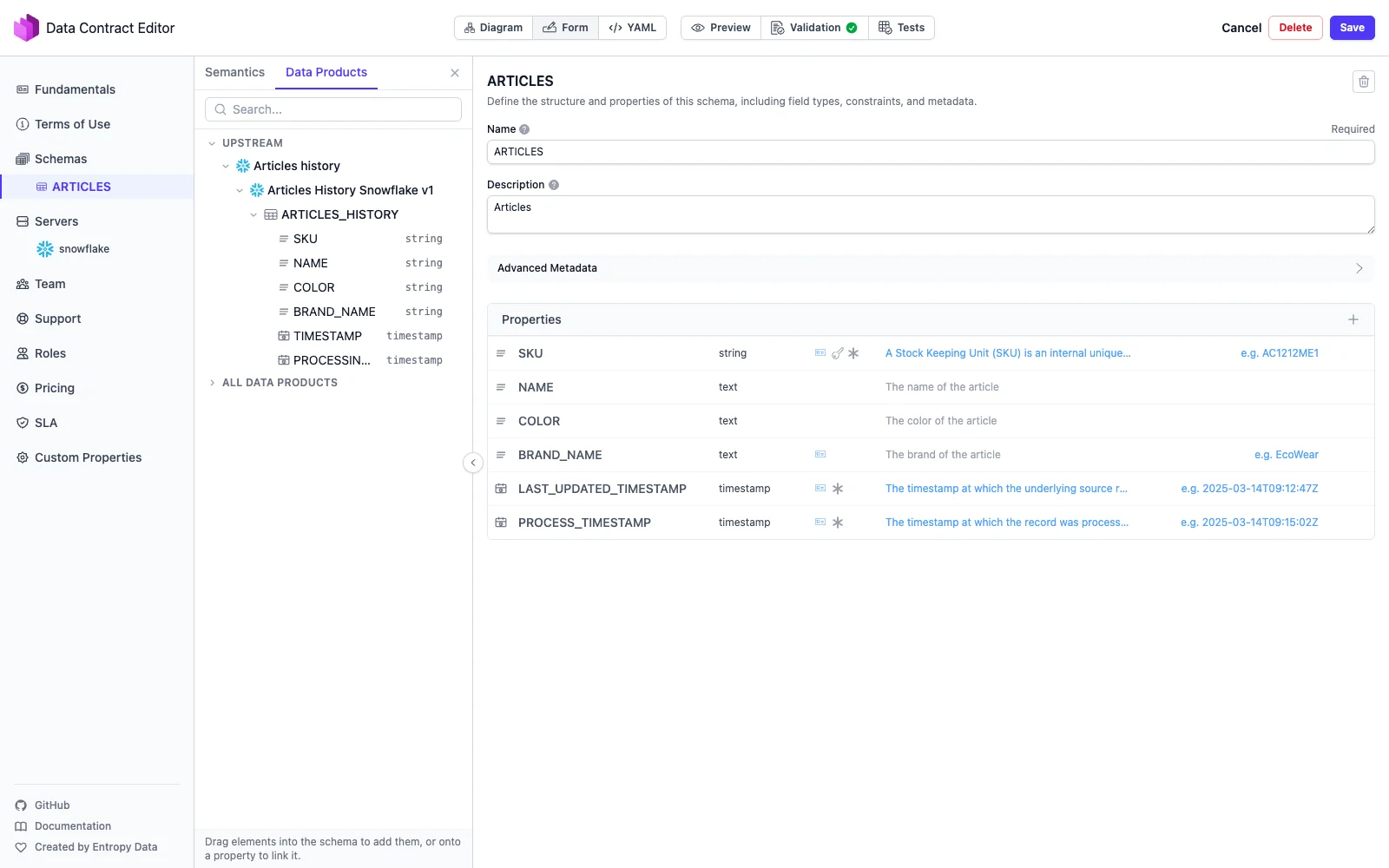Expand the Advanced Metadata section
This screenshot has width=1389, height=868.
tap(931, 268)
